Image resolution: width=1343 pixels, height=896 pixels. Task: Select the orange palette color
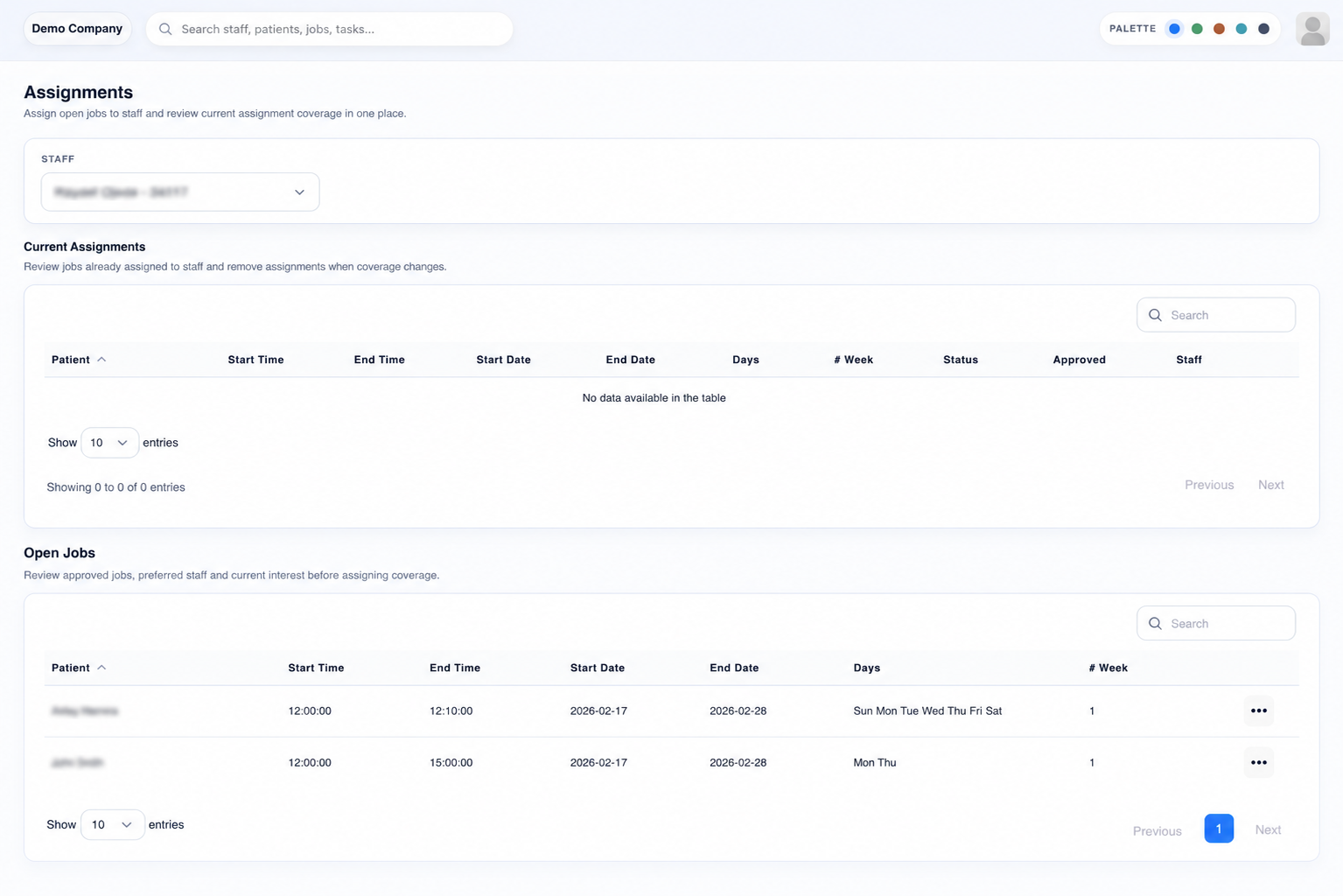point(1219,29)
